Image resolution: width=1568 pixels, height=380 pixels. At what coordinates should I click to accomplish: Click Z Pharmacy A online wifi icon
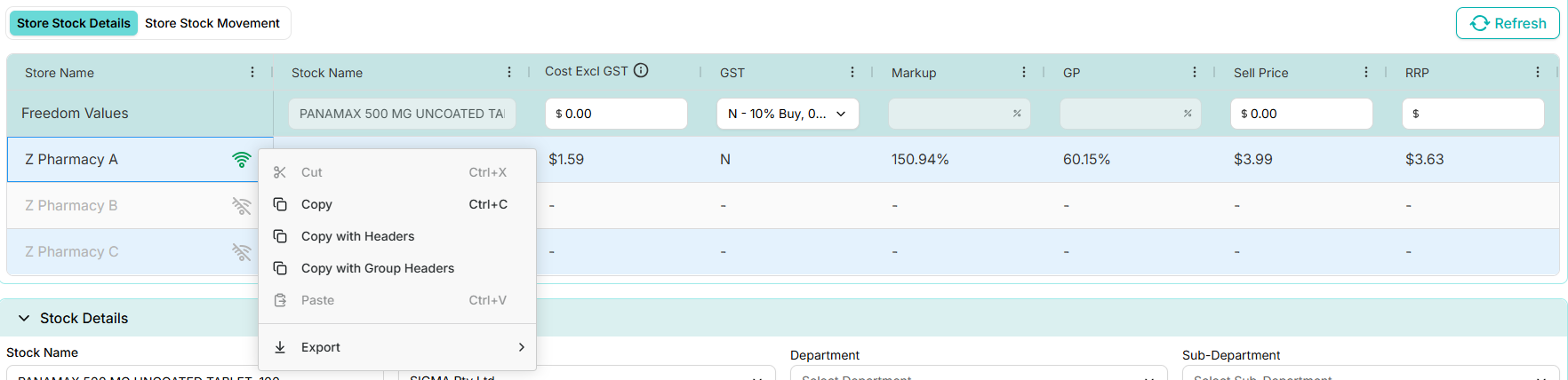click(x=241, y=160)
